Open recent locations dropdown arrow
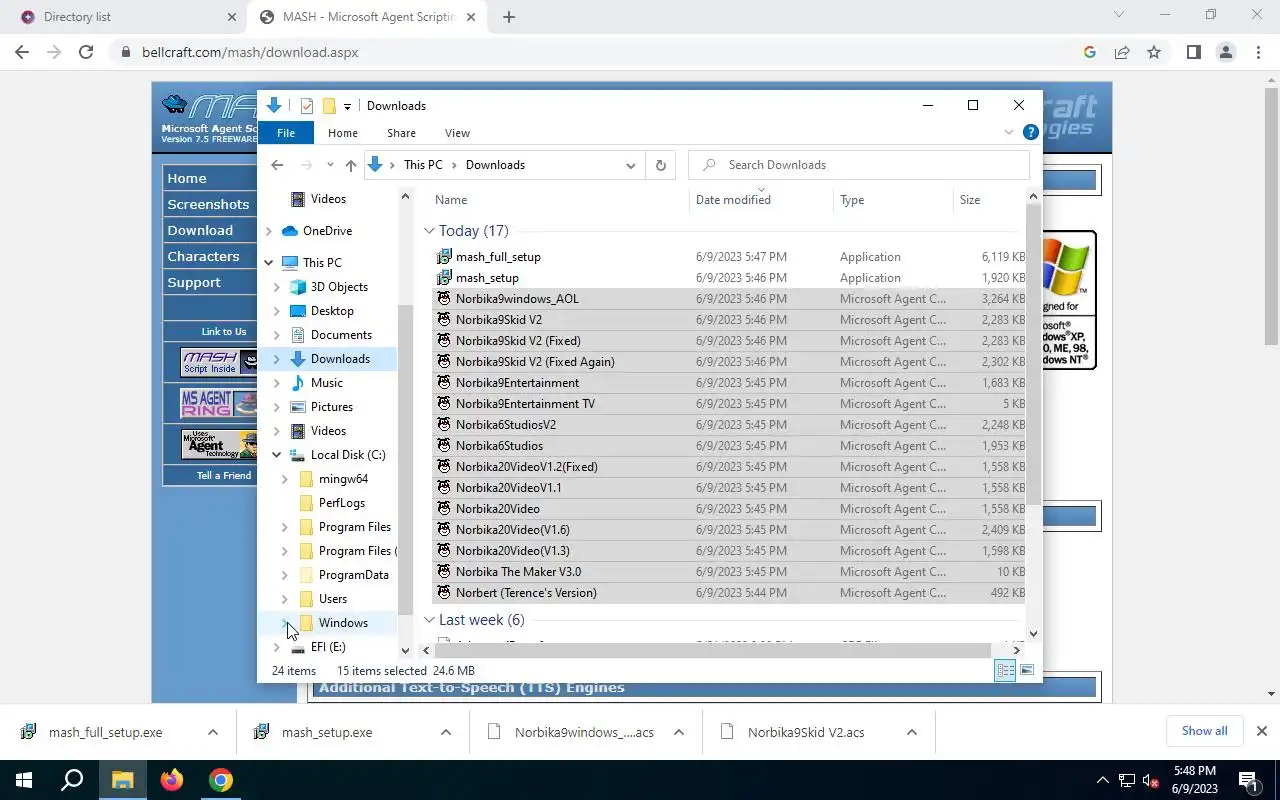The width and height of the screenshot is (1280, 800). [330, 165]
